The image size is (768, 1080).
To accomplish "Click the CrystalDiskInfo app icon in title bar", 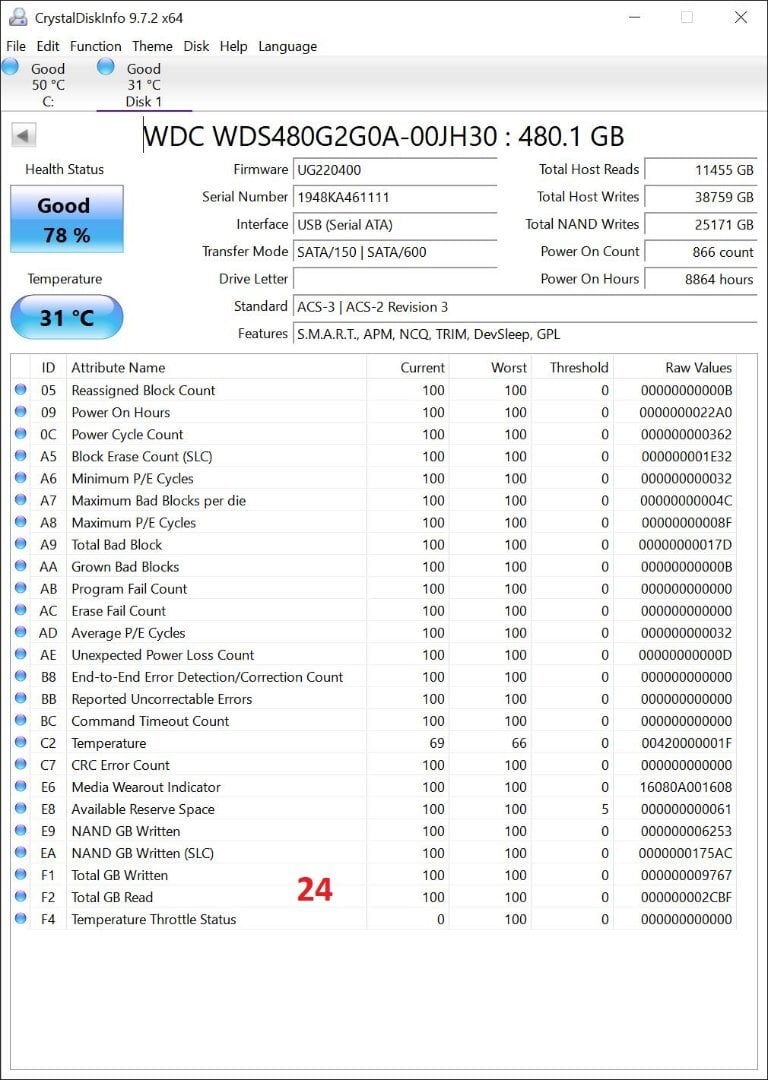I will [18, 17].
